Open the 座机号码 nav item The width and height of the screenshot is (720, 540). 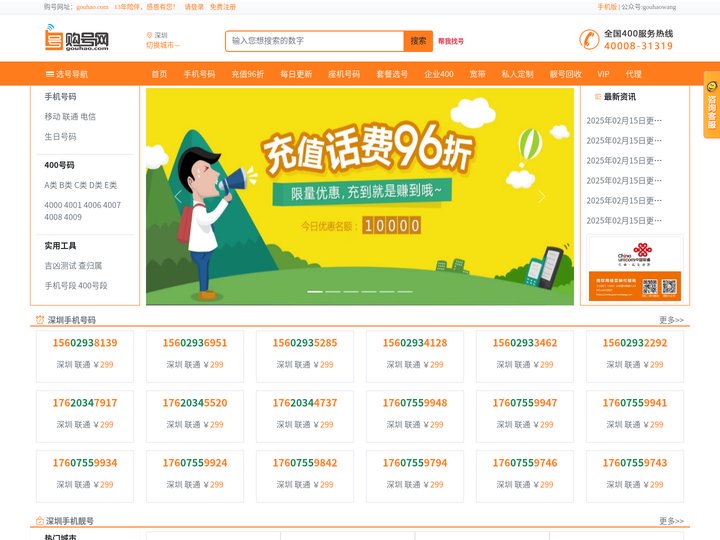(344, 74)
